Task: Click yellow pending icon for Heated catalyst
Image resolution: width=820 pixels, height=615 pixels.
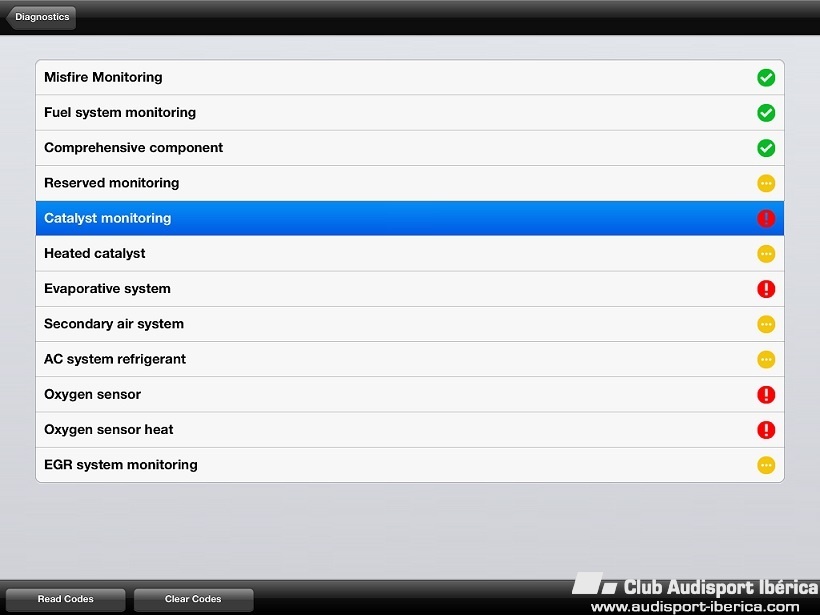Action: [766, 254]
